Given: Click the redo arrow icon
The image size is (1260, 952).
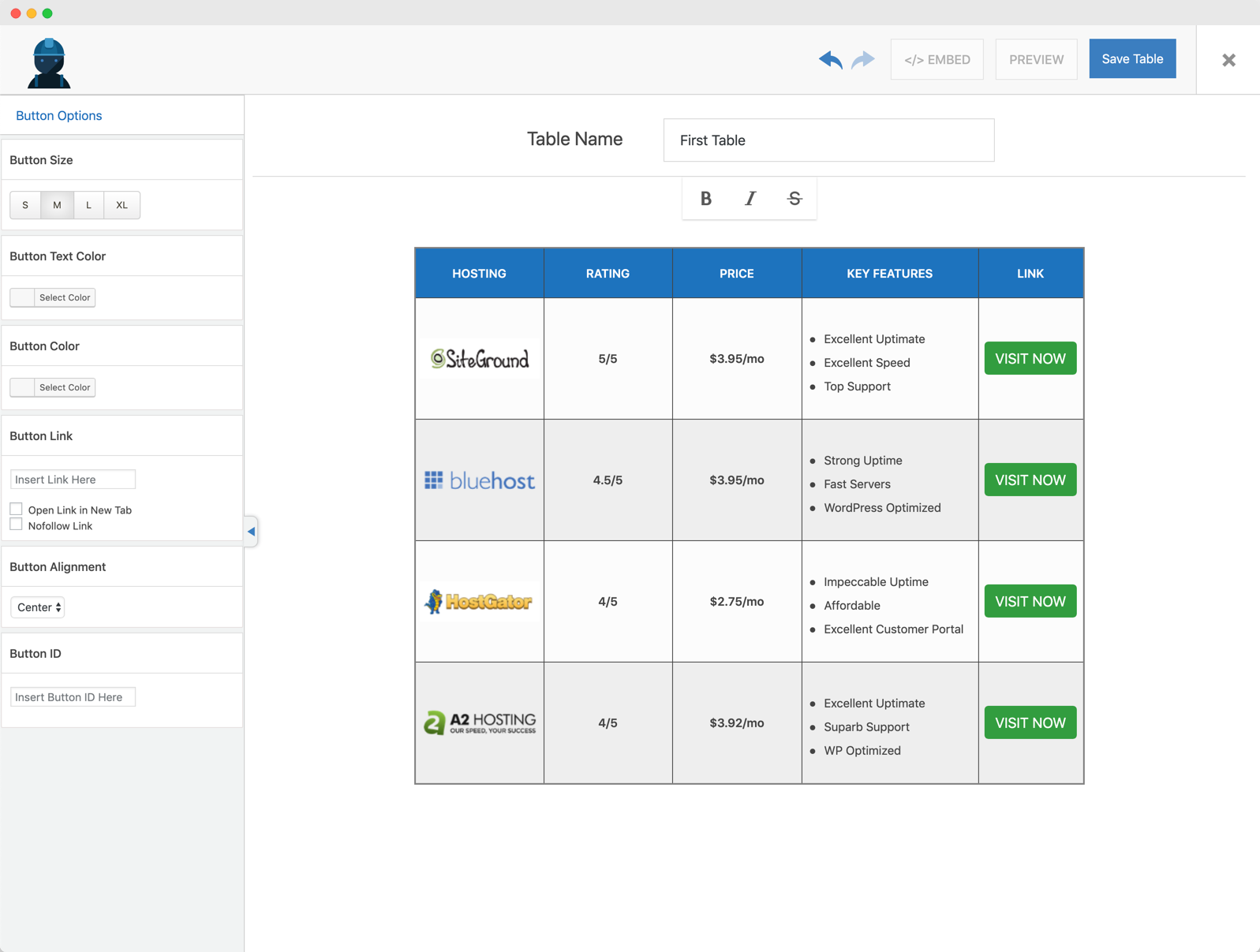Looking at the screenshot, I should click(x=863, y=60).
